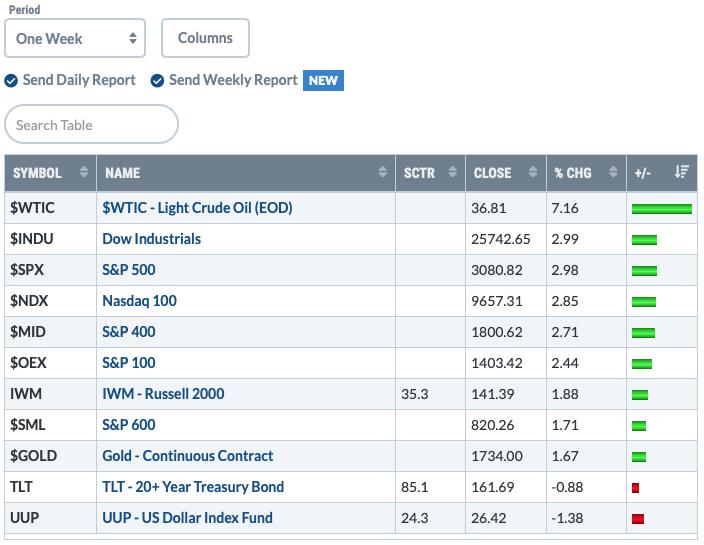704x545 pixels.
Task: Click the red change bar for UUP
Action: point(638,519)
